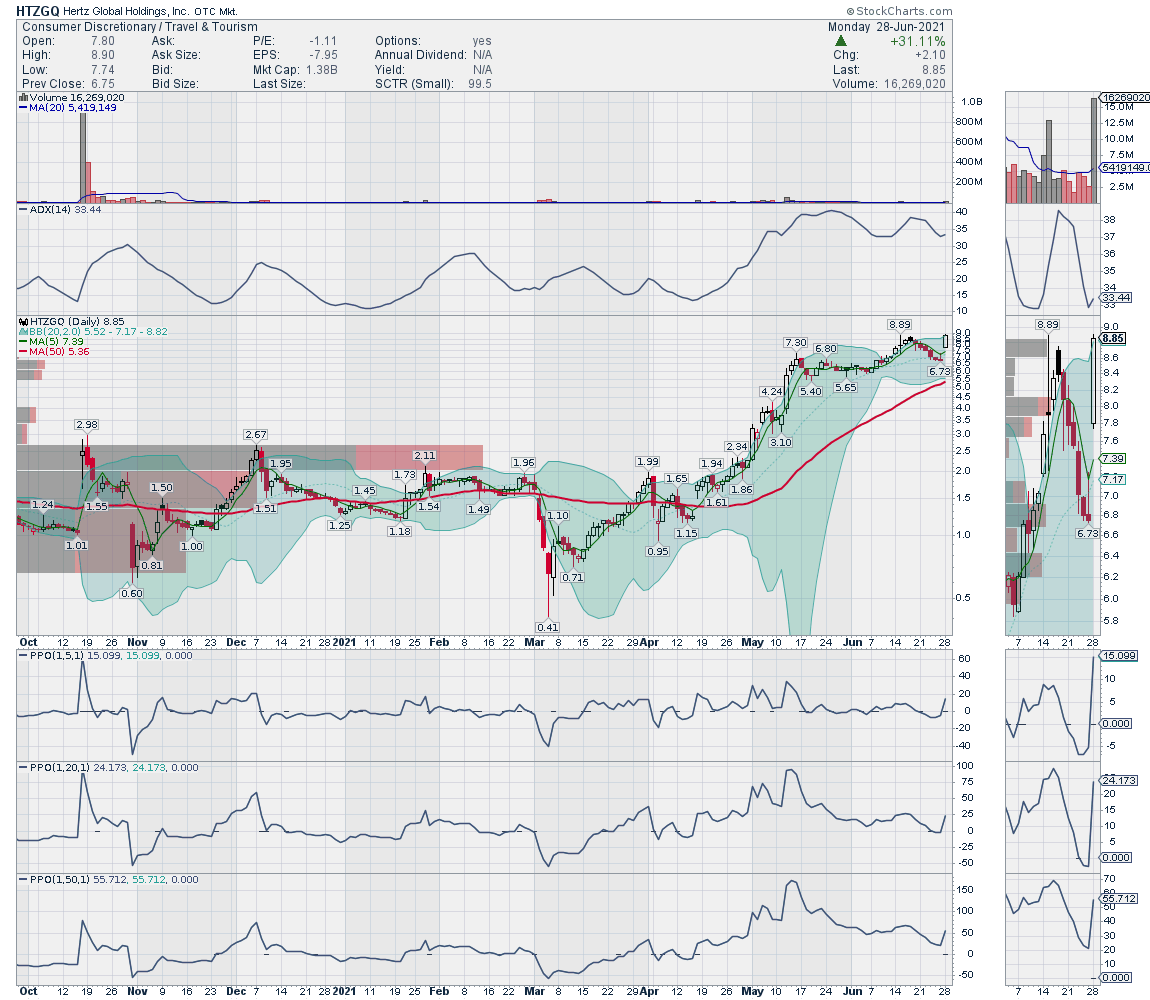
Task: Click the 16269020 volume tag in the zoom panel
Action: coord(1125,97)
